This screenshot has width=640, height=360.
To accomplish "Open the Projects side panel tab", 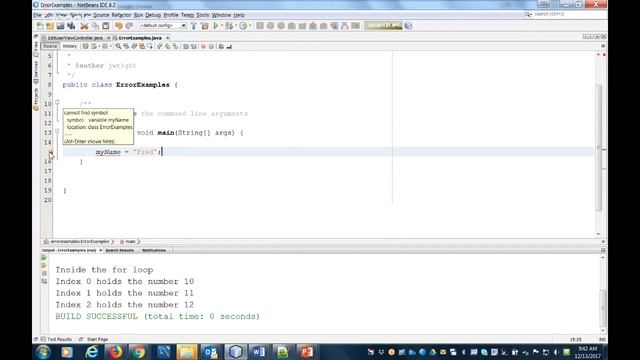I will [x=36, y=99].
